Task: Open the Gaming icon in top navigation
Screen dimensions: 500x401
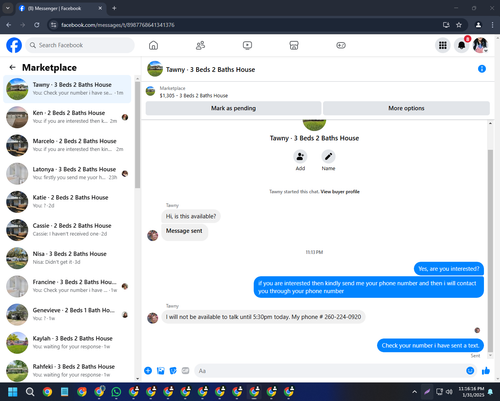Action: pos(341,45)
